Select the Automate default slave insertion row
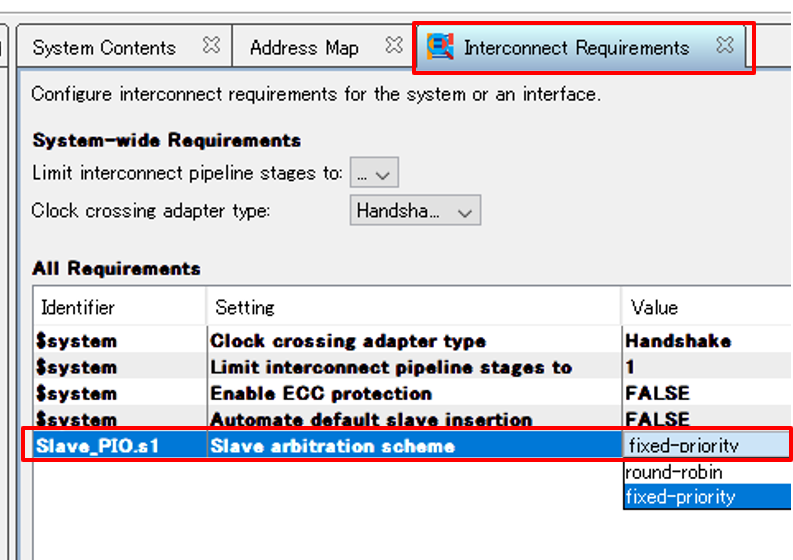This screenshot has width=793, height=560. click(x=371, y=419)
